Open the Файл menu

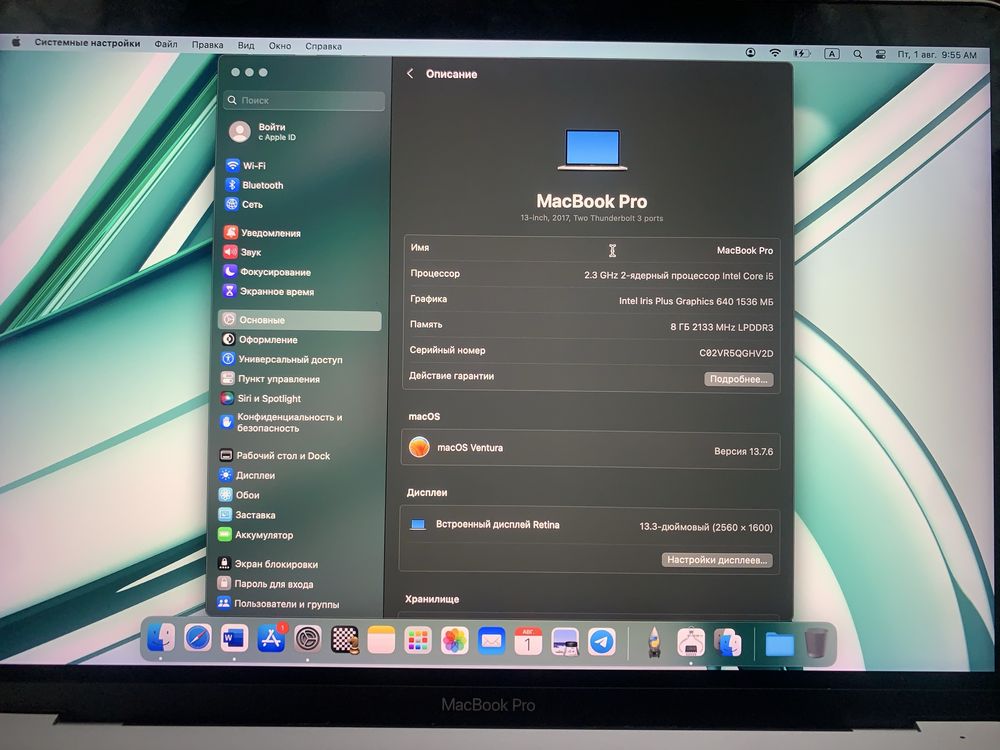[x=166, y=44]
